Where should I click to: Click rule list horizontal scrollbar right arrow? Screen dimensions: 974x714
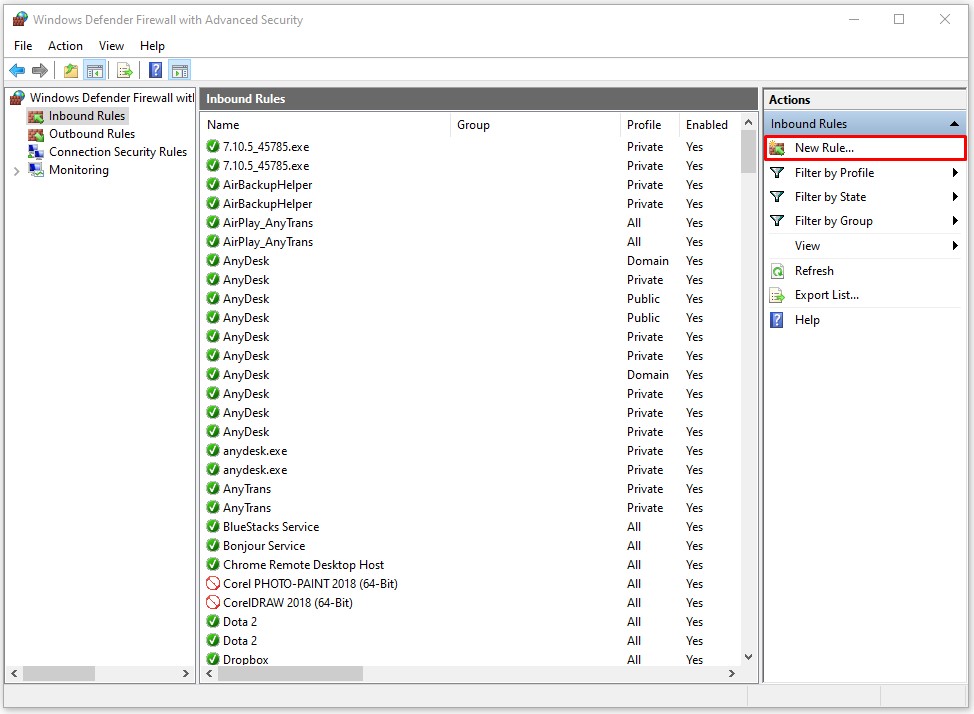tap(732, 673)
